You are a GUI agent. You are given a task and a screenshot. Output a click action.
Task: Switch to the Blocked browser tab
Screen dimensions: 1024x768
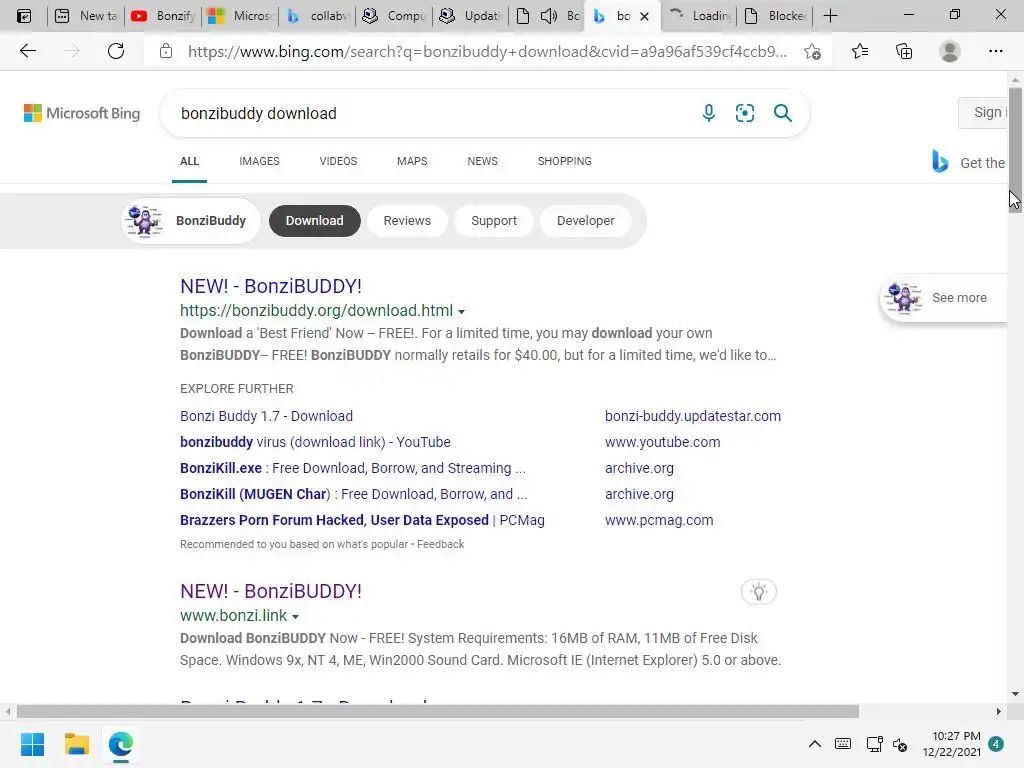click(x=775, y=16)
